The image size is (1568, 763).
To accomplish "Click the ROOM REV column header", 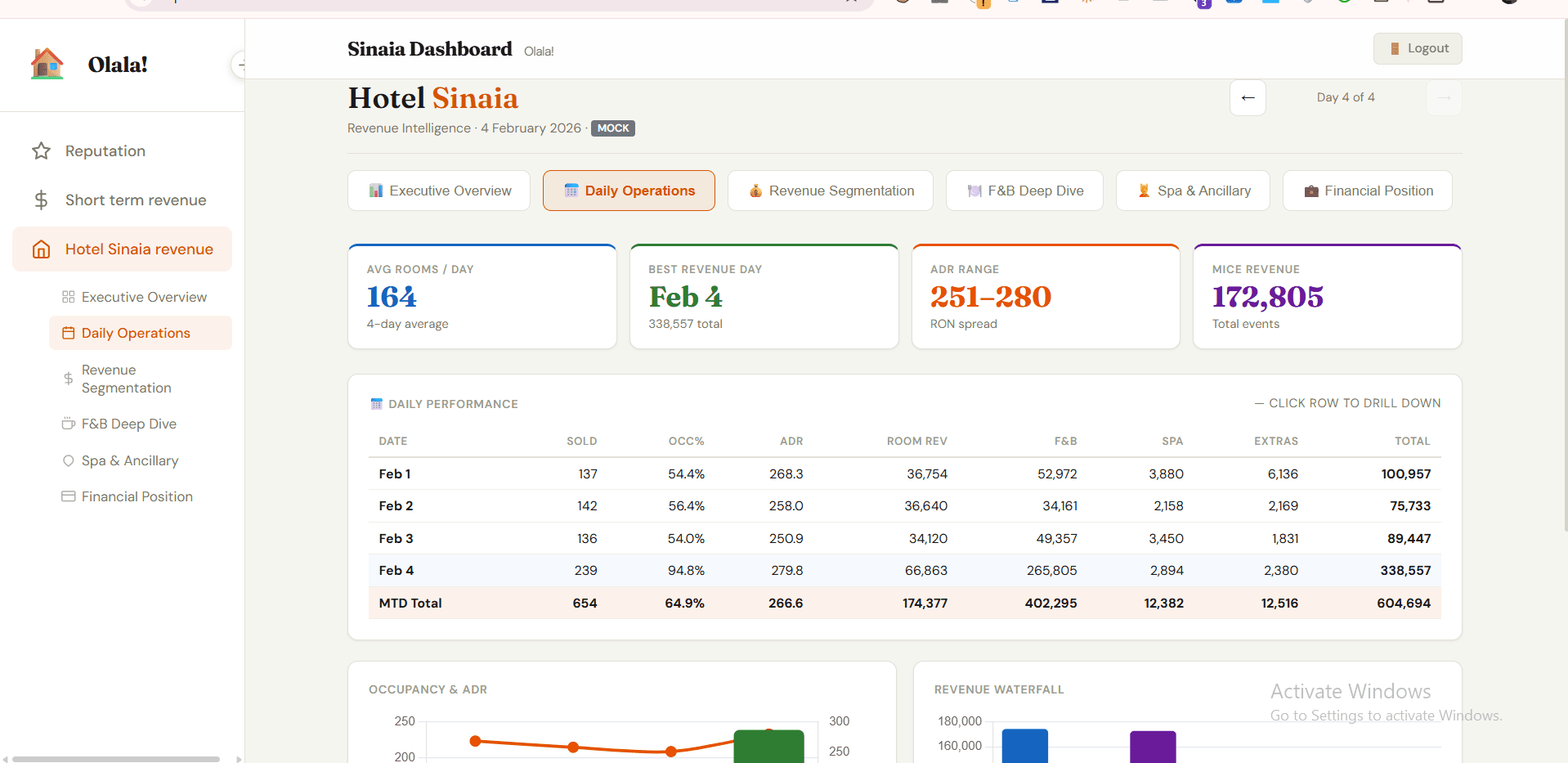I will (x=917, y=441).
